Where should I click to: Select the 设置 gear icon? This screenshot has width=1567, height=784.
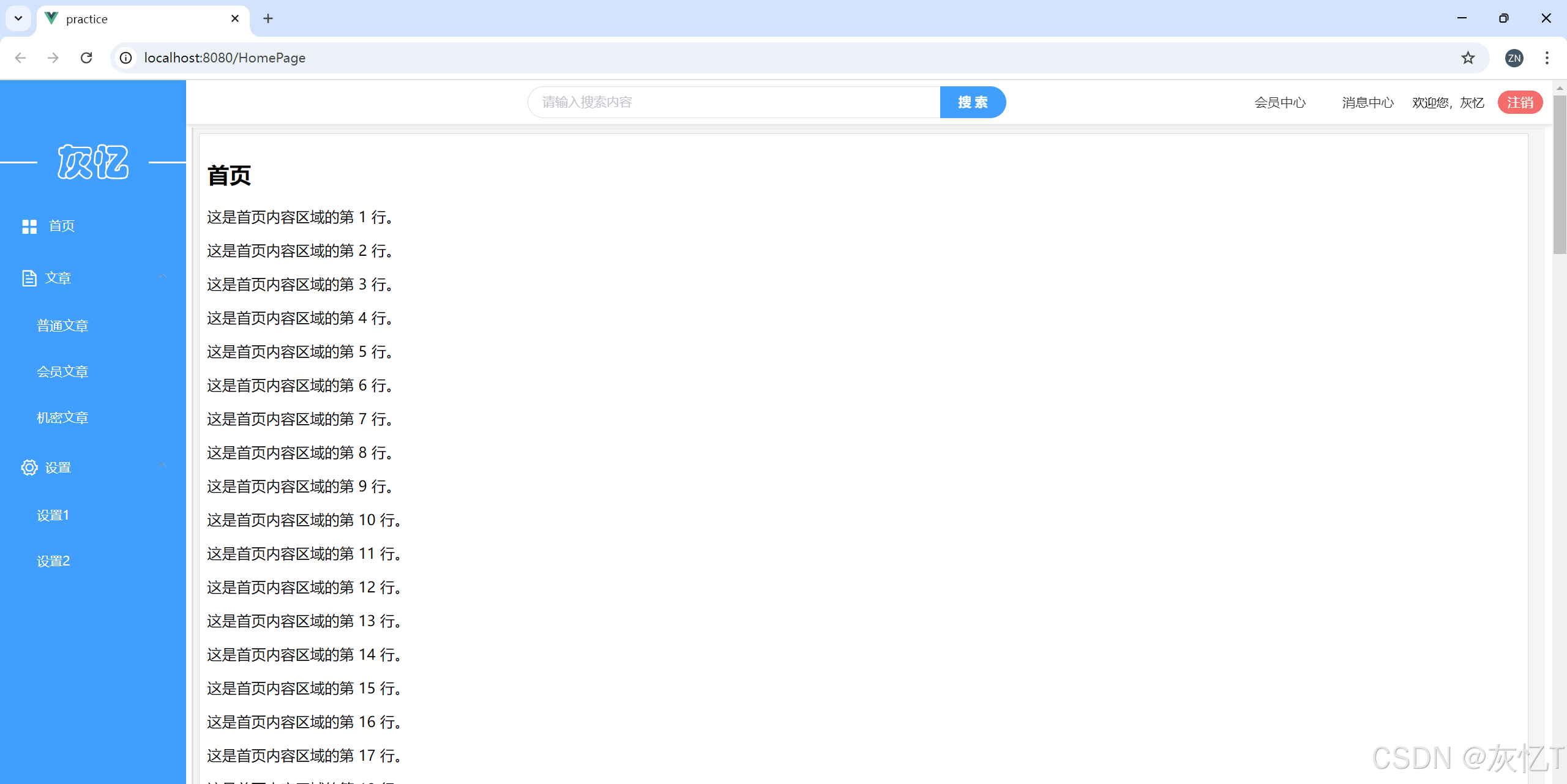pos(29,468)
